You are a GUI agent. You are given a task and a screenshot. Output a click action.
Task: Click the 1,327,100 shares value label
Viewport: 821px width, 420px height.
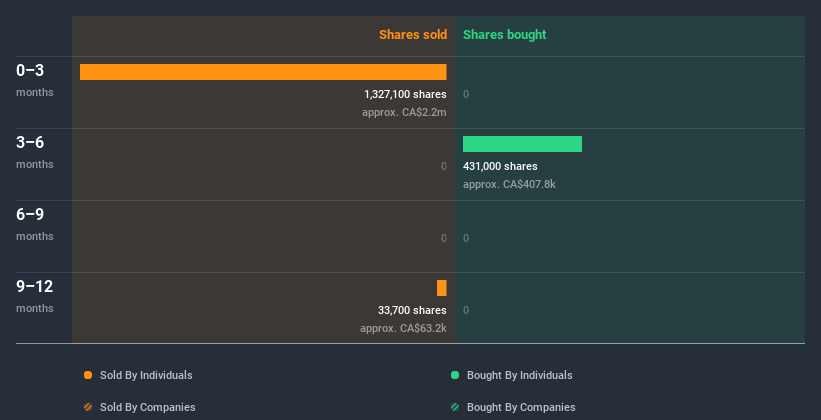(405, 94)
